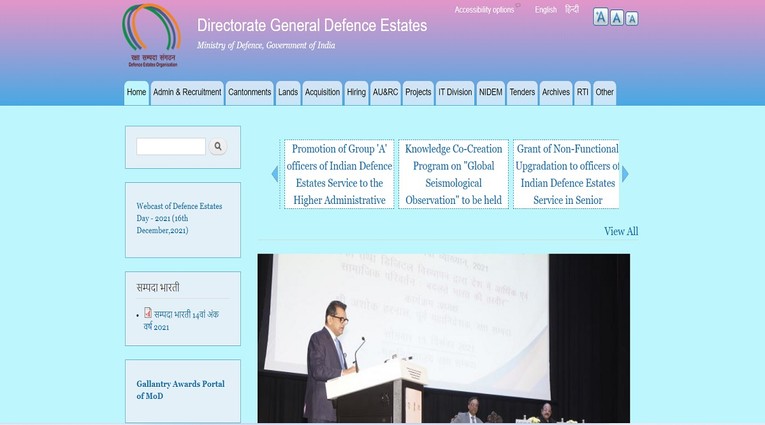Screen dimensions: 765x425
Task: Open the Tenders menu item
Action: [x=522, y=92]
